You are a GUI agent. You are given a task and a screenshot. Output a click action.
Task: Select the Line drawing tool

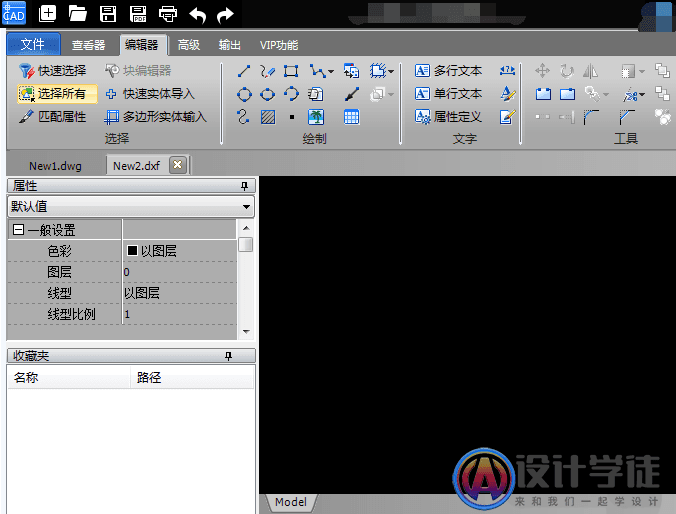pyautogui.click(x=244, y=71)
